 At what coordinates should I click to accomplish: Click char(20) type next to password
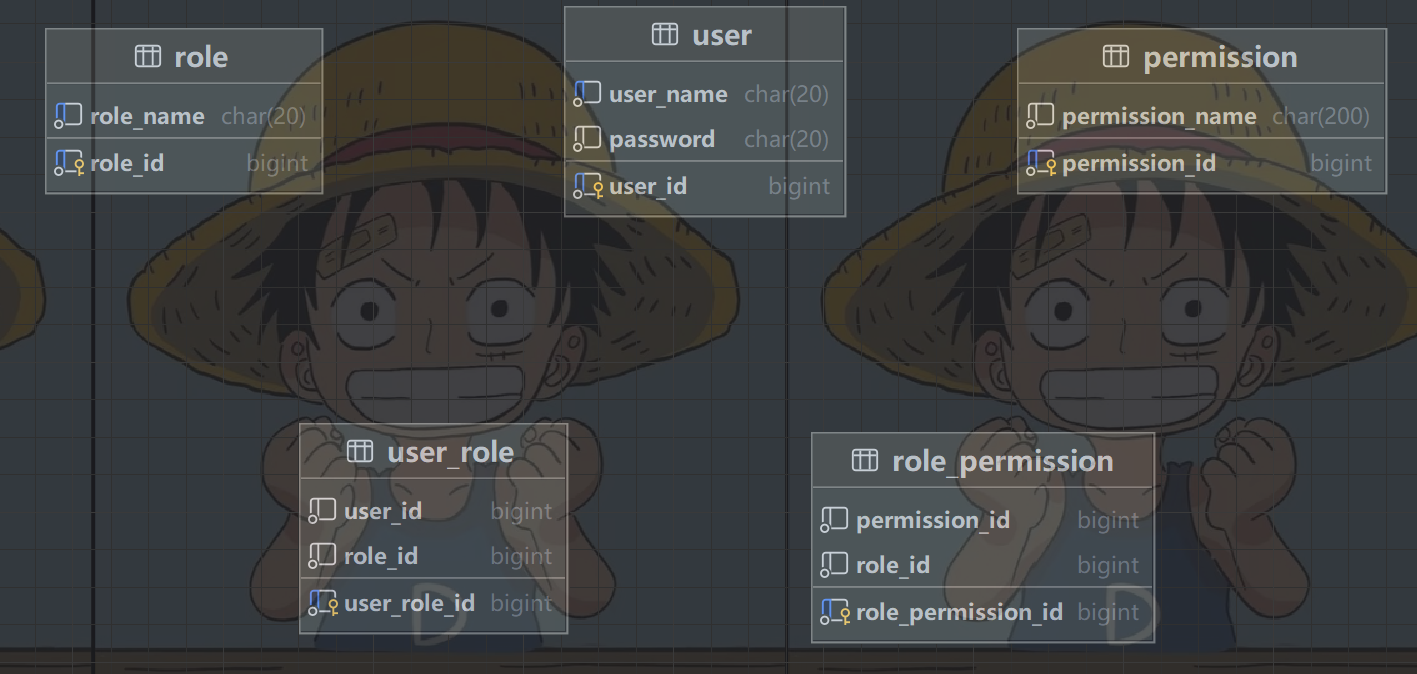787,139
